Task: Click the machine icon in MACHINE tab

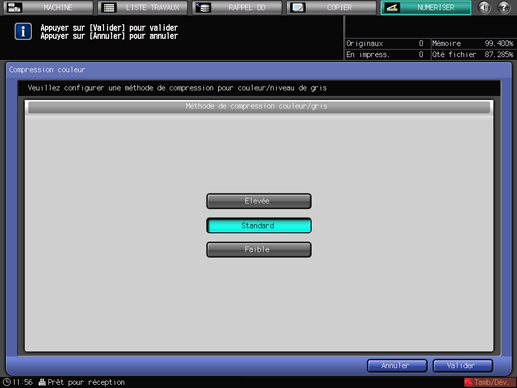Action: tap(14, 7)
